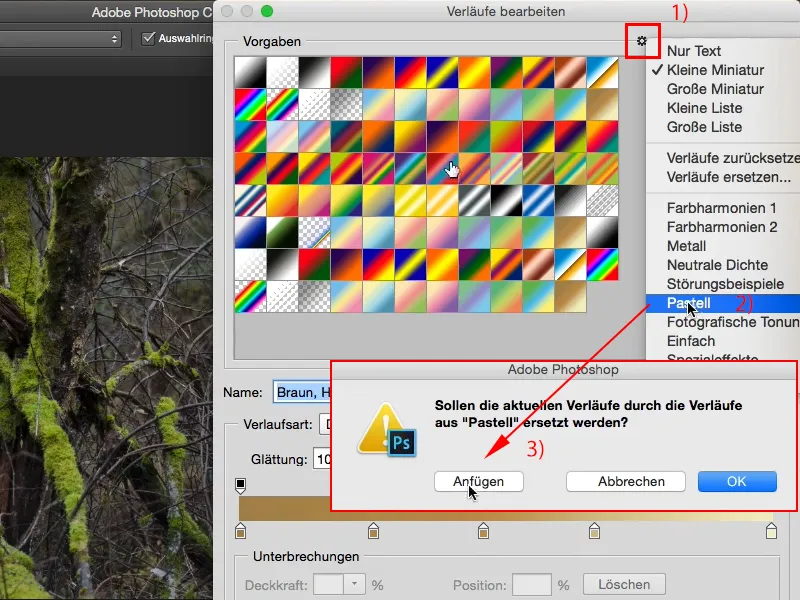This screenshot has height=600, width=800.
Task: Click Anfügen to append the gradients
Action: tap(478, 481)
